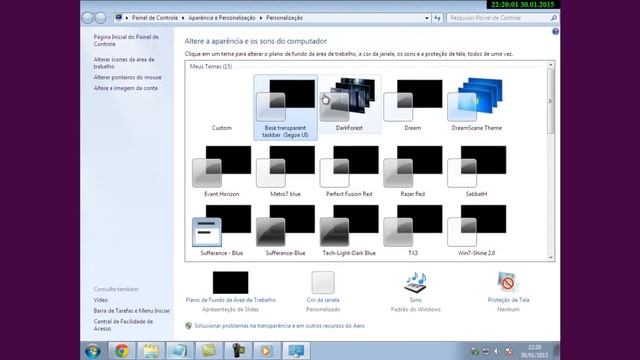The width and height of the screenshot is (640, 360).
Task: Click the search magnifier icon
Action: pos(553,18)
